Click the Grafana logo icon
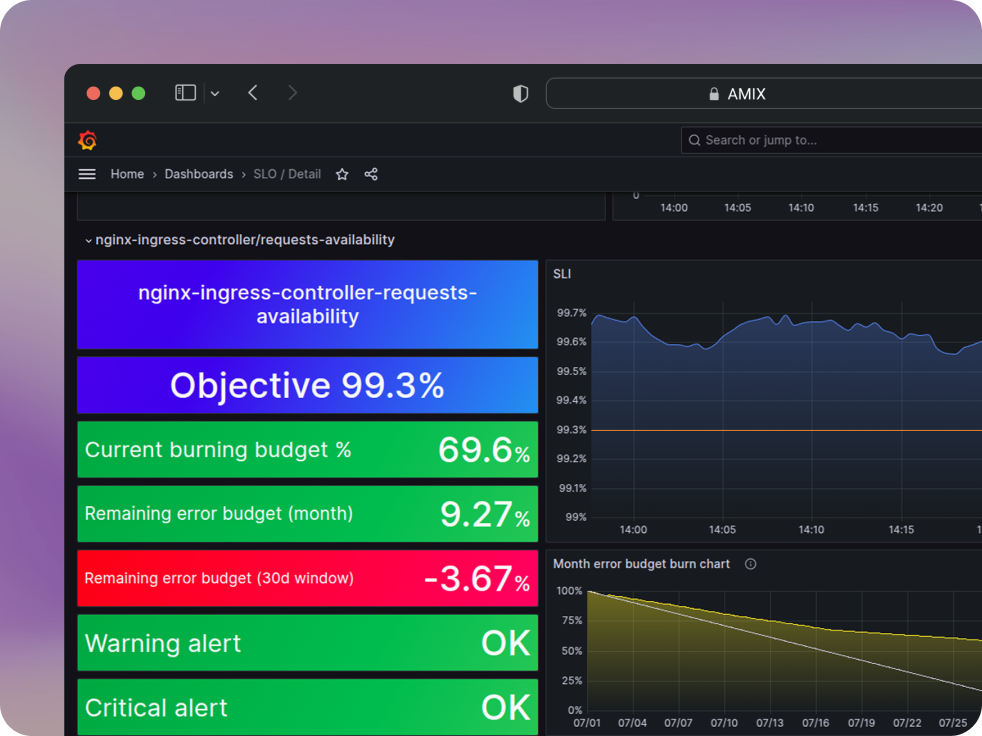The height and width of the screenshot is (736, 982). point(88,140)
